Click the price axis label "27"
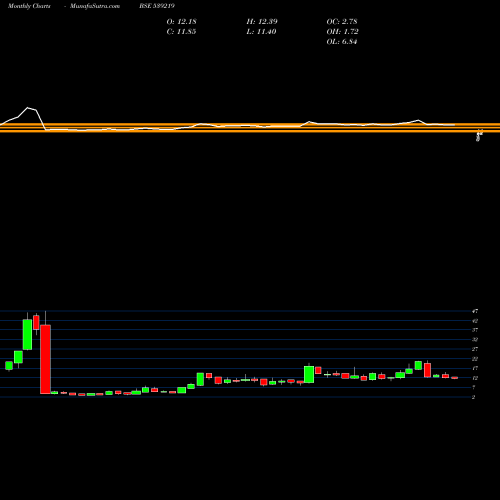The height and width of the screenshot is (500, 500). click(x=475, y=349)
